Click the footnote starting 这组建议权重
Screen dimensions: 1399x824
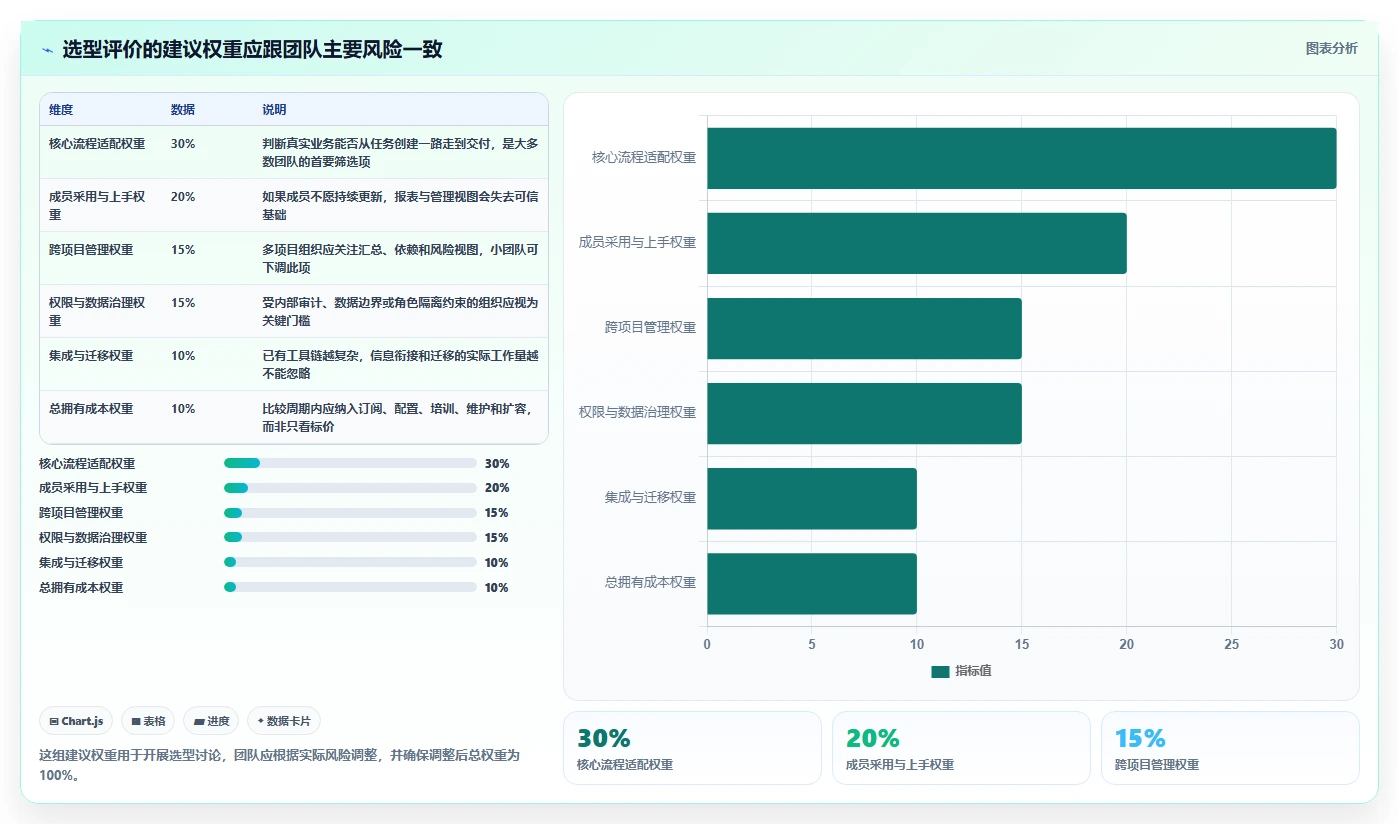pyautogui.click(x=279, y=765)
